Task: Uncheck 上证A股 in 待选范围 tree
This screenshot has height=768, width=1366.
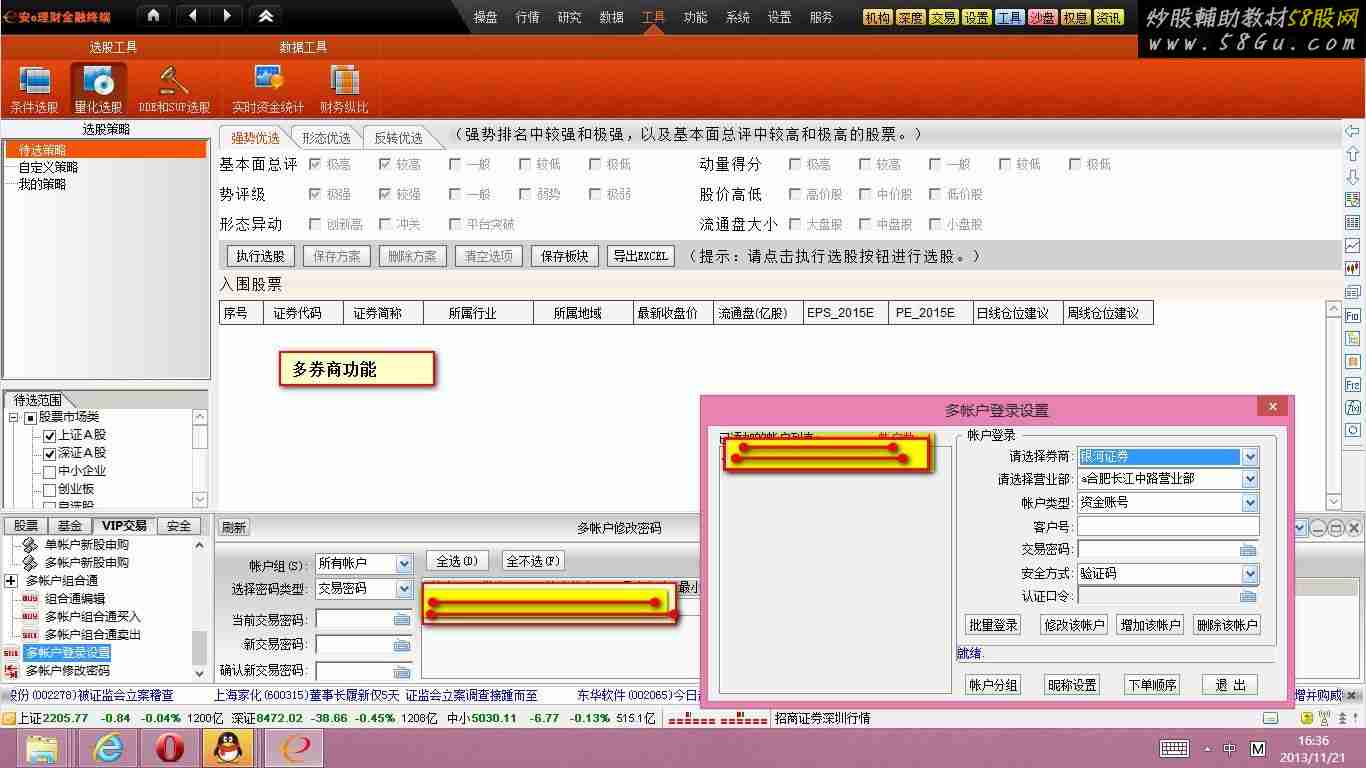Action: coord(49,435)
